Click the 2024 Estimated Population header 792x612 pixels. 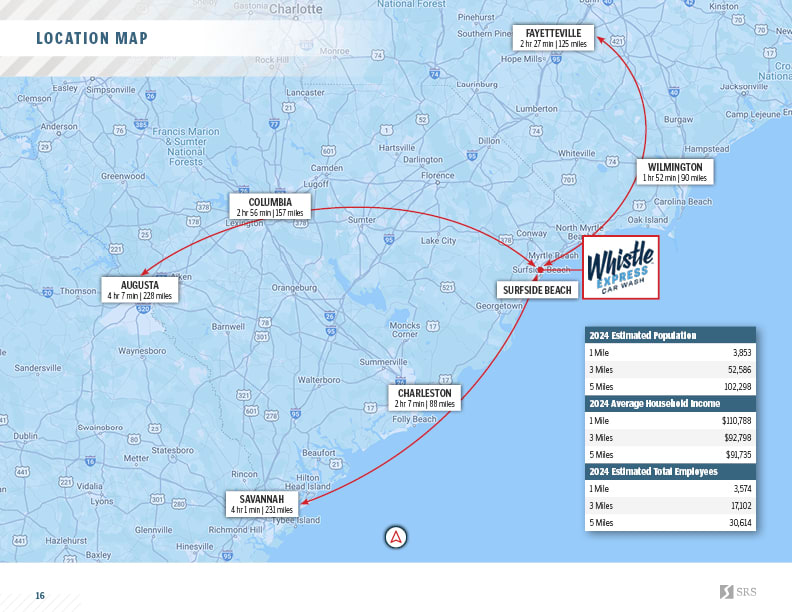670,335
